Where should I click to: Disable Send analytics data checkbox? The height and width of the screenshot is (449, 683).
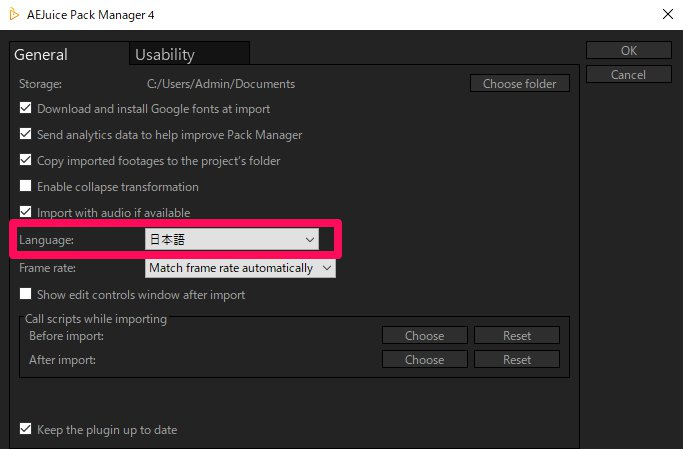(x=26, y=135)
